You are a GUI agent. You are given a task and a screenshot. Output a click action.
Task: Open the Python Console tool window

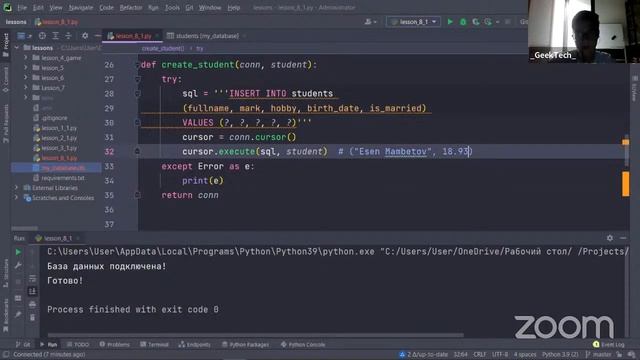(303, 344)
